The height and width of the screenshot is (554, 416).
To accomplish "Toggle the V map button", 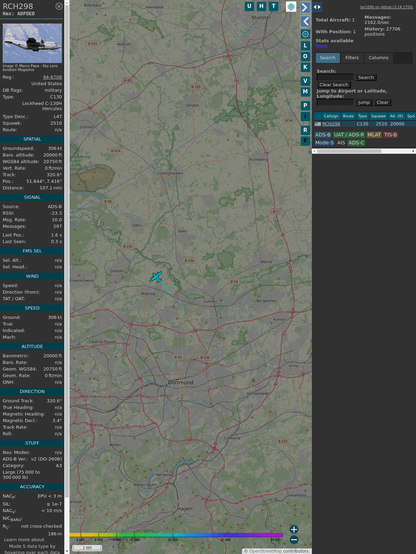I will [x=305, y=81].
